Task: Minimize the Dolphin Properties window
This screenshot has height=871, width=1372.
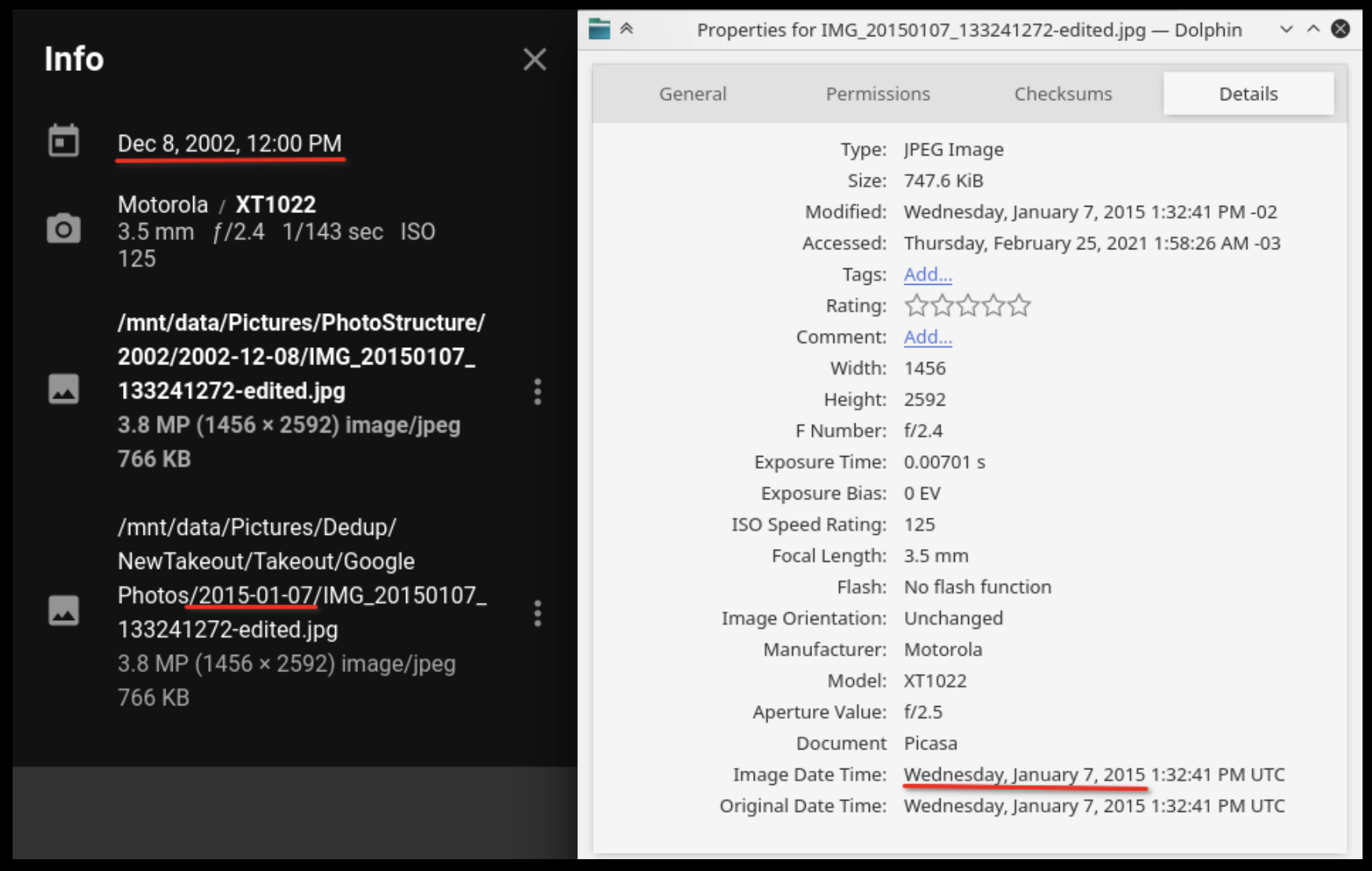Action: tap(1286, 29)
